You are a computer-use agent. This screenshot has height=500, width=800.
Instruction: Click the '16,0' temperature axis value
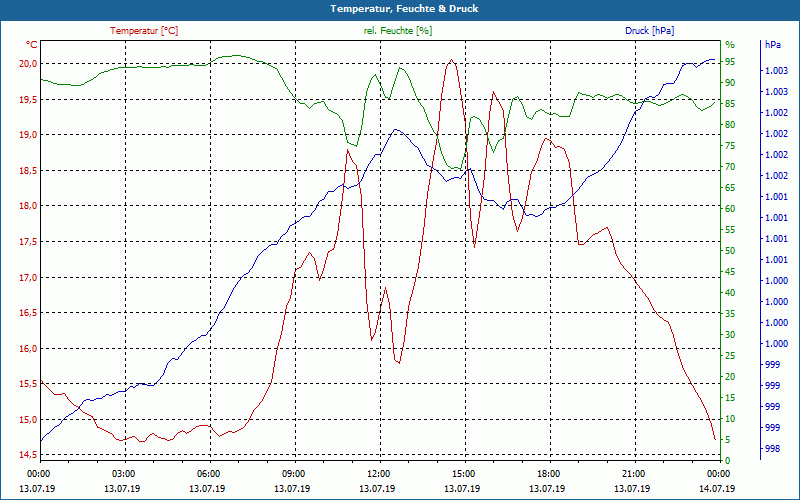[29, 348]
